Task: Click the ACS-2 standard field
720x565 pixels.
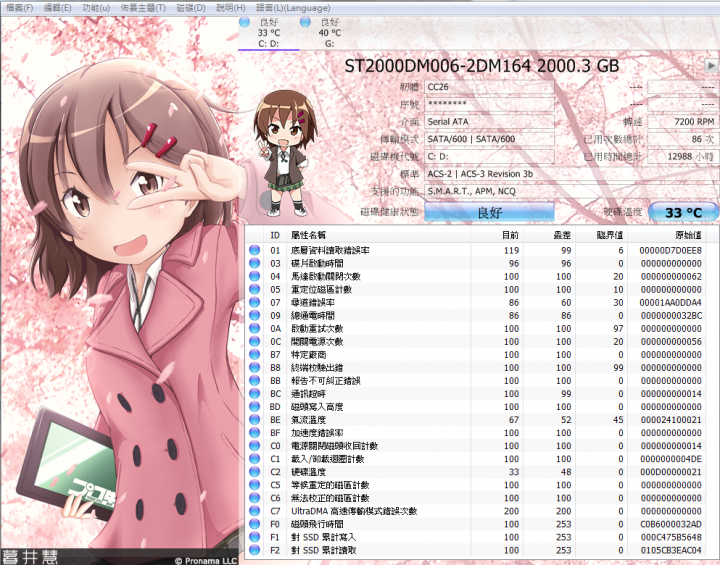Action: tap(571, 174)
